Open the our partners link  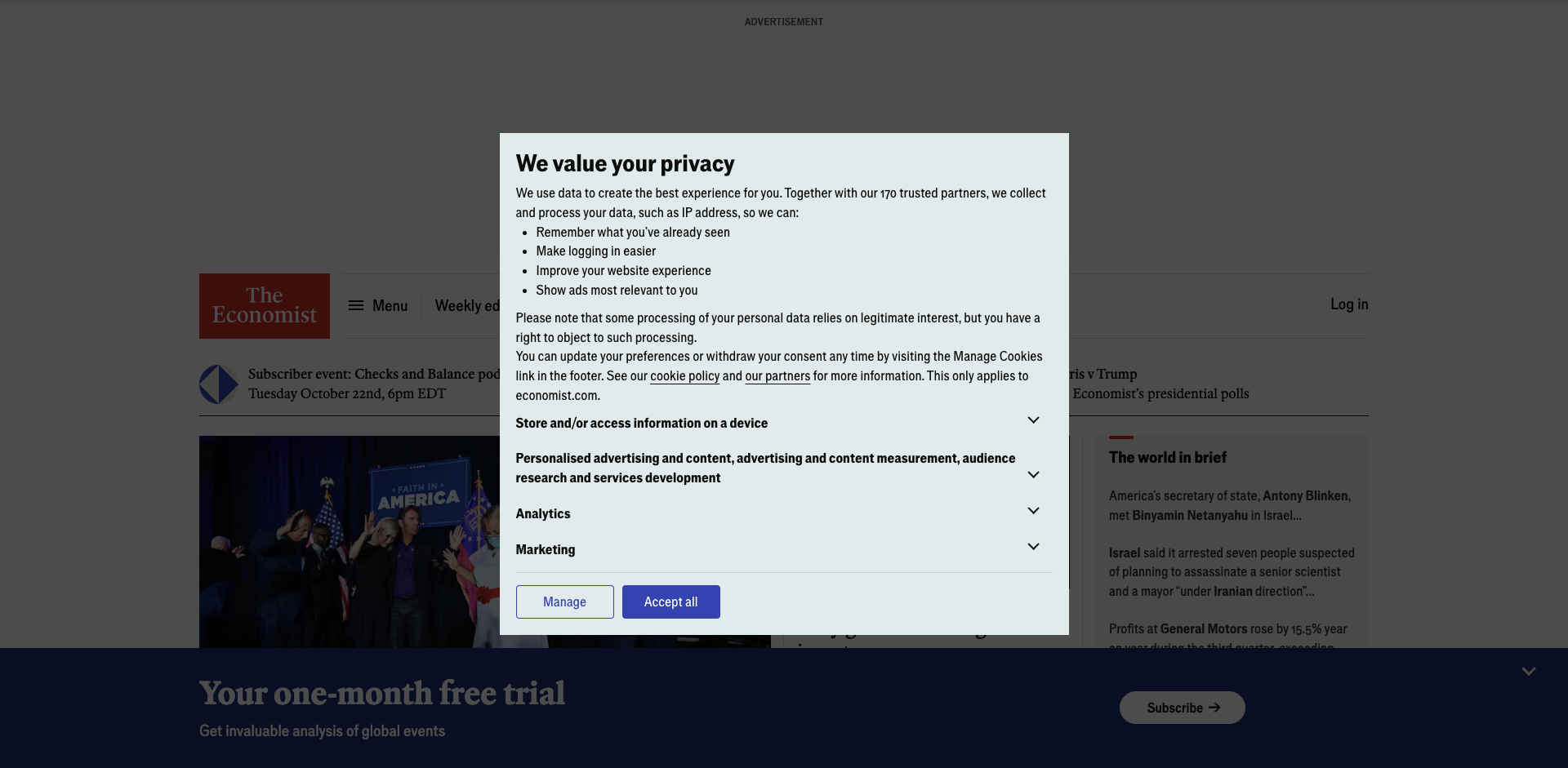point(777,376)
